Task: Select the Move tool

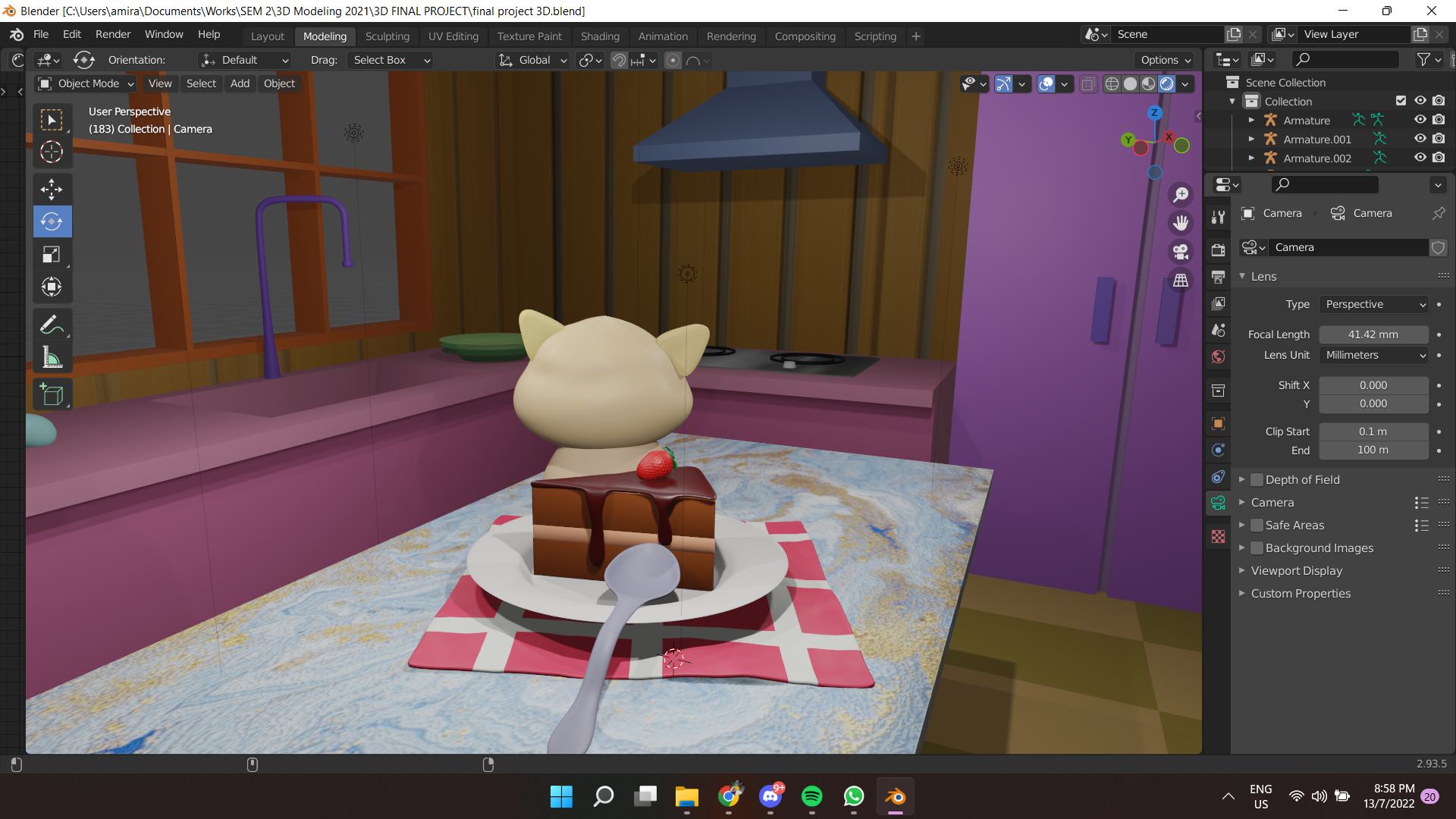Action: tap(52, 189)
